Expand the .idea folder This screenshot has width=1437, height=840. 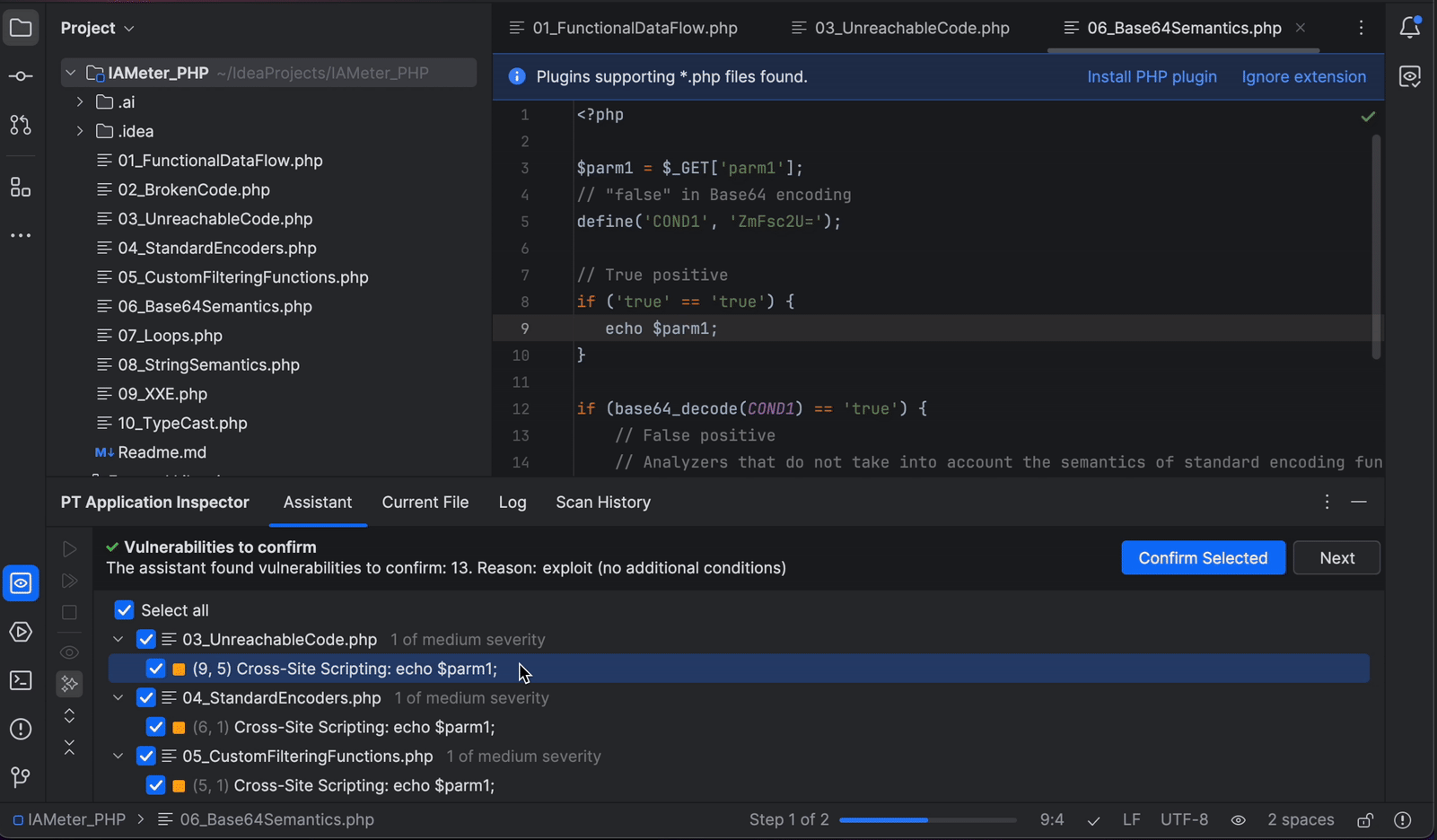click(79, 131)
